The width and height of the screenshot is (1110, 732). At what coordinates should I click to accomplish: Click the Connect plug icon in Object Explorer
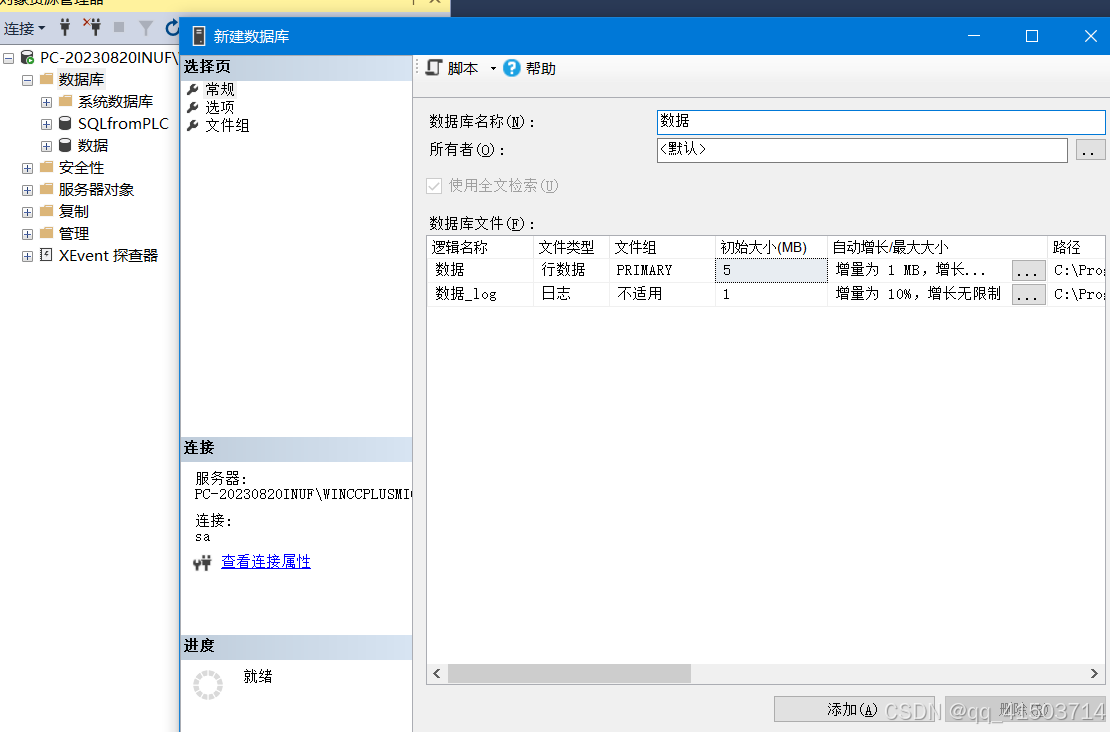point(65,28)
